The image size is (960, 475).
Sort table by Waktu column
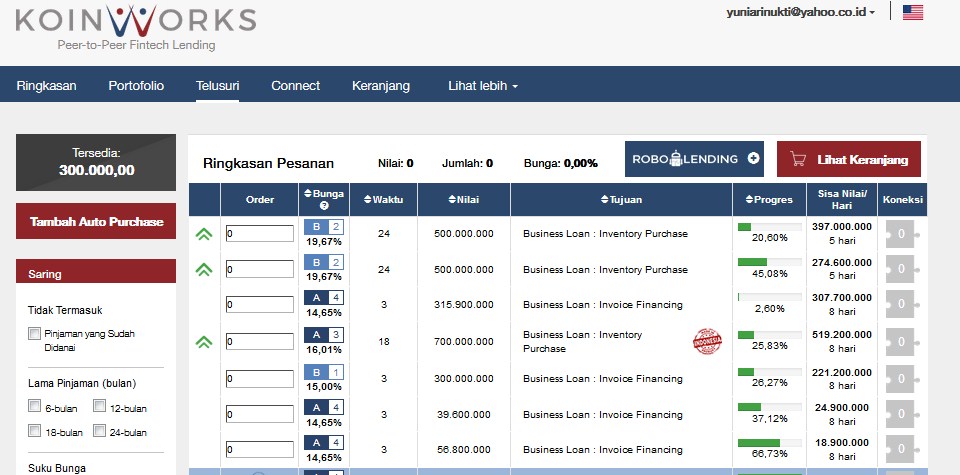tap(383, 200)
